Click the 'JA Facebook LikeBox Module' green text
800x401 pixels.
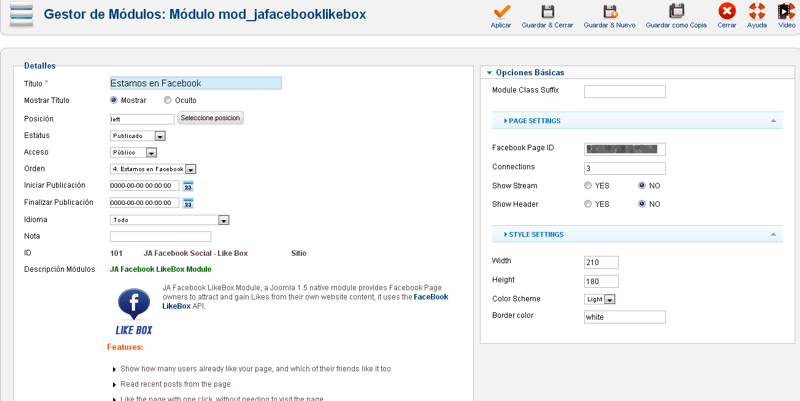pos(161,269)
